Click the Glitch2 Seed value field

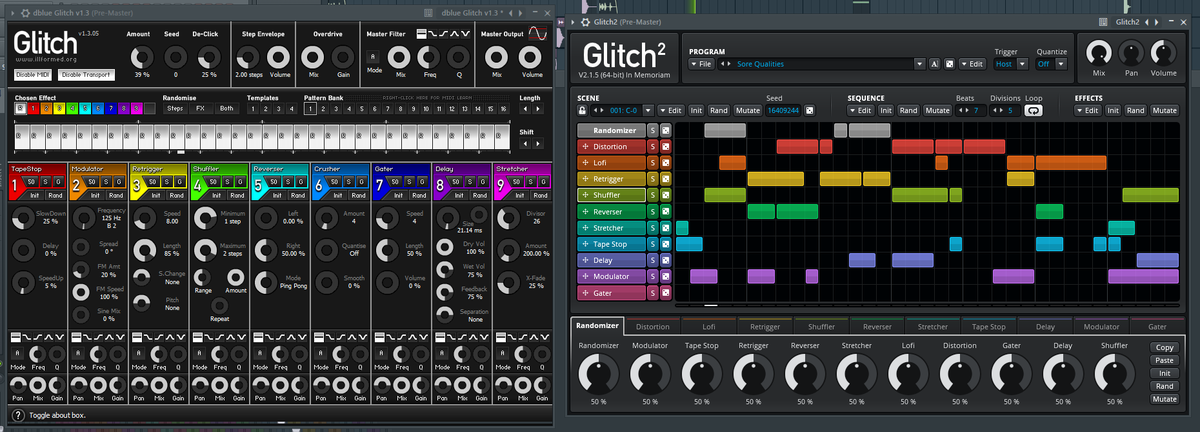click(783, 110)
